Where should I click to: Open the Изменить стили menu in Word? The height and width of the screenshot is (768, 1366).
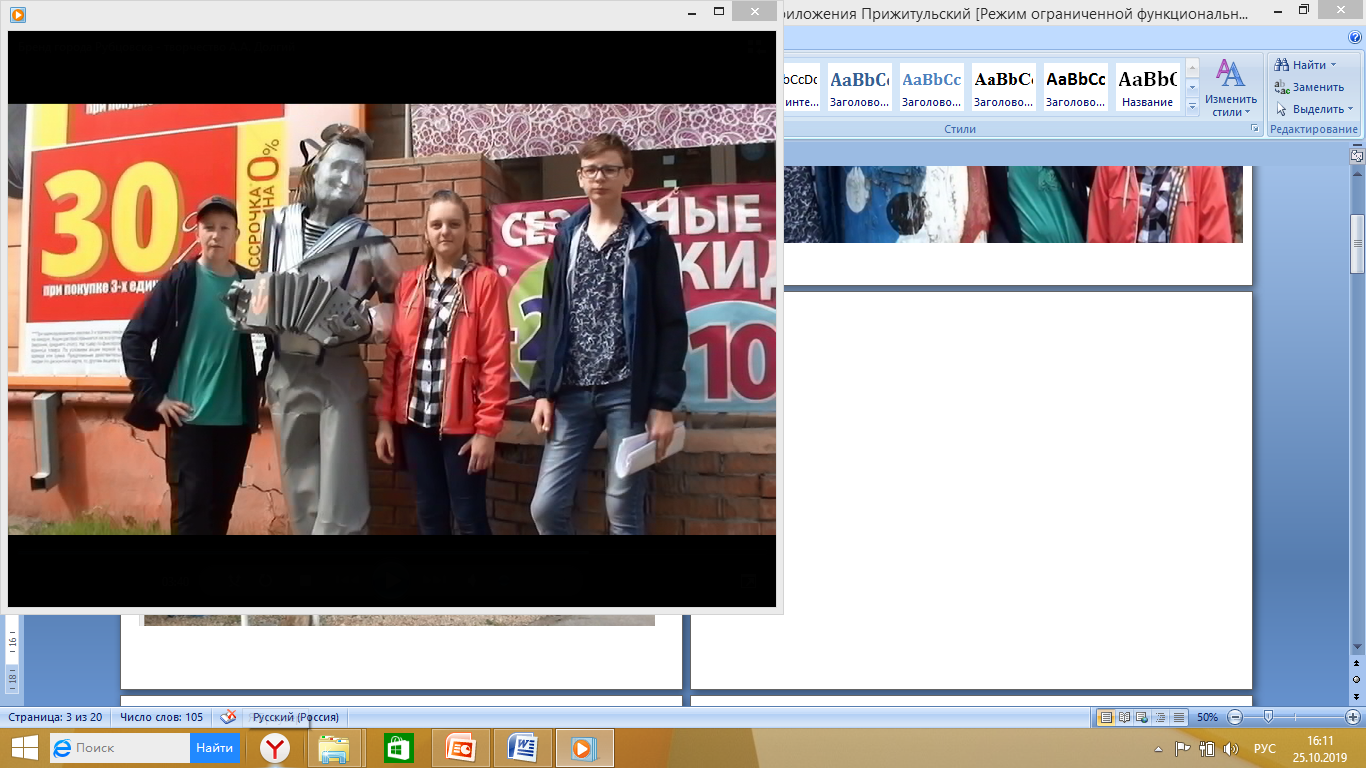tap(1230, 88)
